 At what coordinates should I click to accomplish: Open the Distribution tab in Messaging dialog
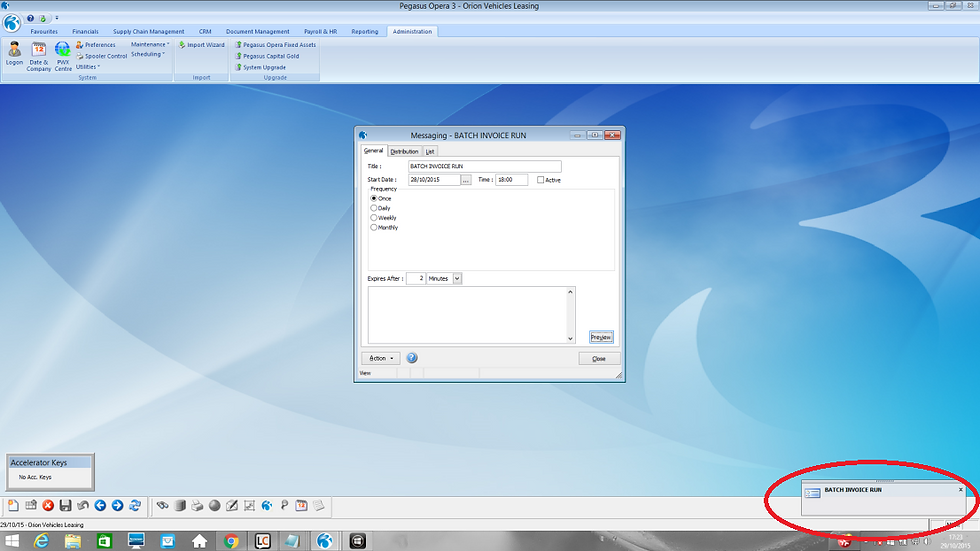pos(404,151)
